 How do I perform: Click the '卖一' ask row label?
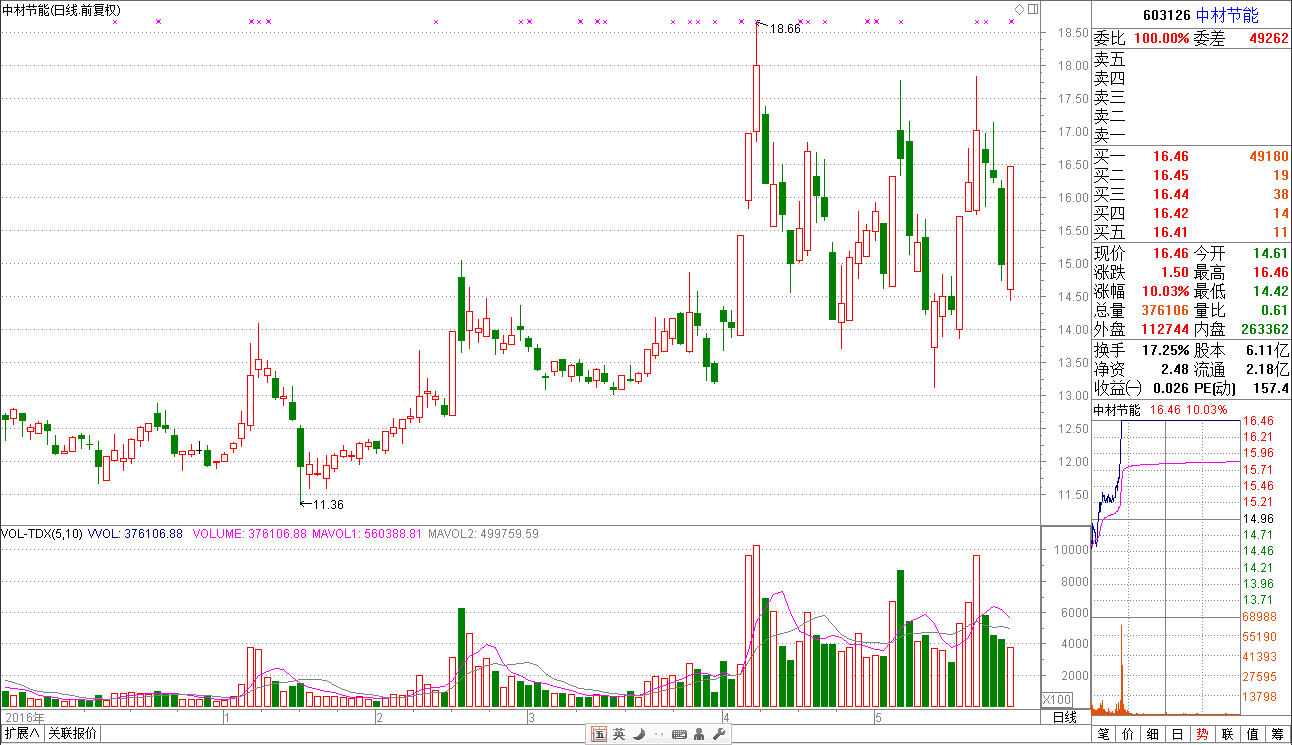click(1109, 135)
